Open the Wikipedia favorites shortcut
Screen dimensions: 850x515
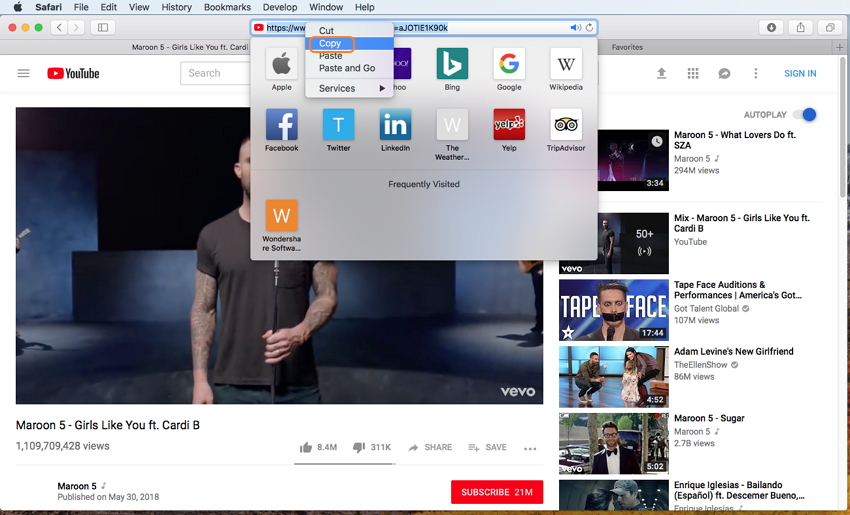pos(566,64)
